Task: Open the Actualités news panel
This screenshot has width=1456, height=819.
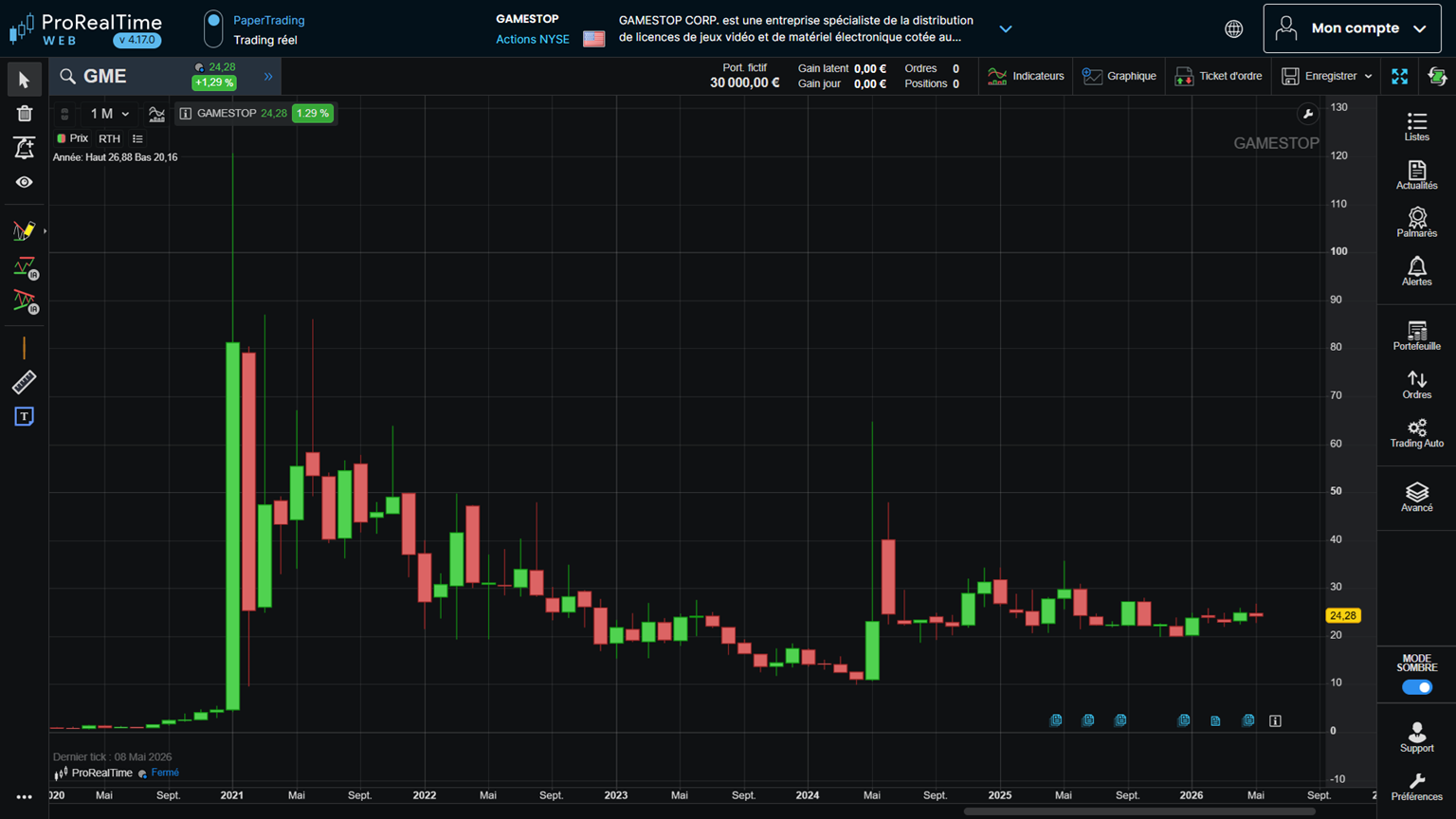Action: tap(1416, 174)
